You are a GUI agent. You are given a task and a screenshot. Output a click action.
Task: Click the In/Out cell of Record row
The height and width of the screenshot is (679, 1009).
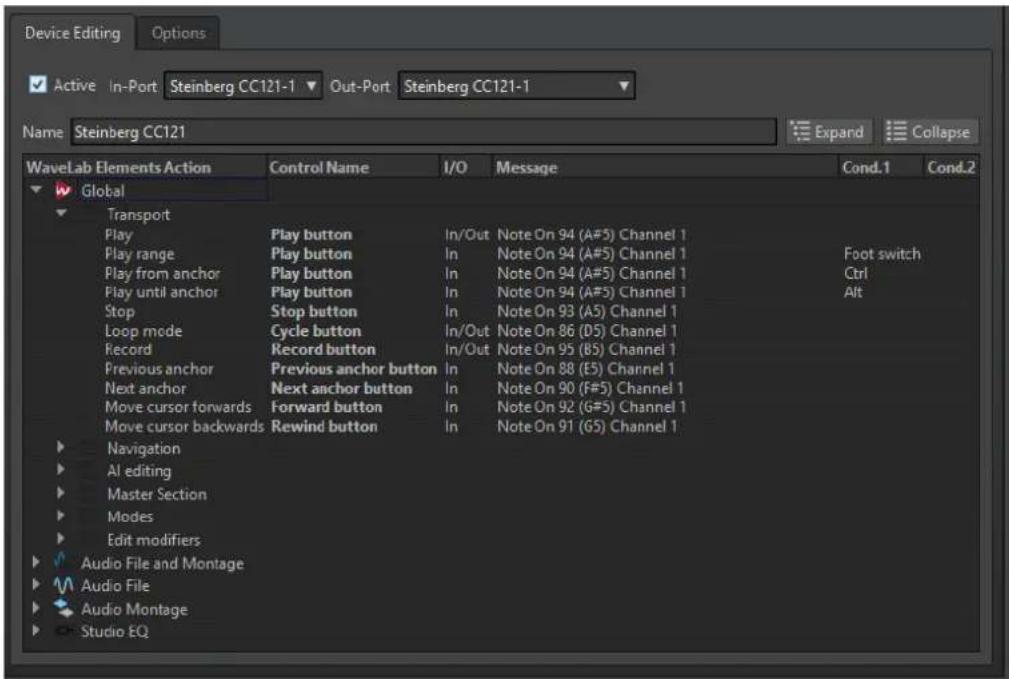click(467, 349)
